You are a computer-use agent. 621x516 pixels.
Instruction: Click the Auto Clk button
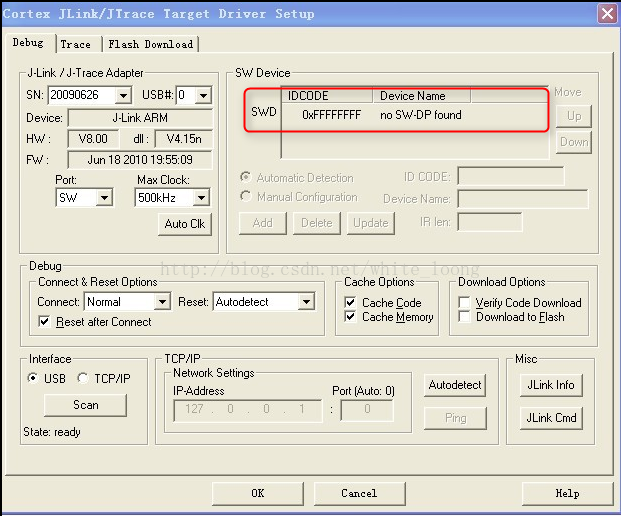[x=184, y=224]
